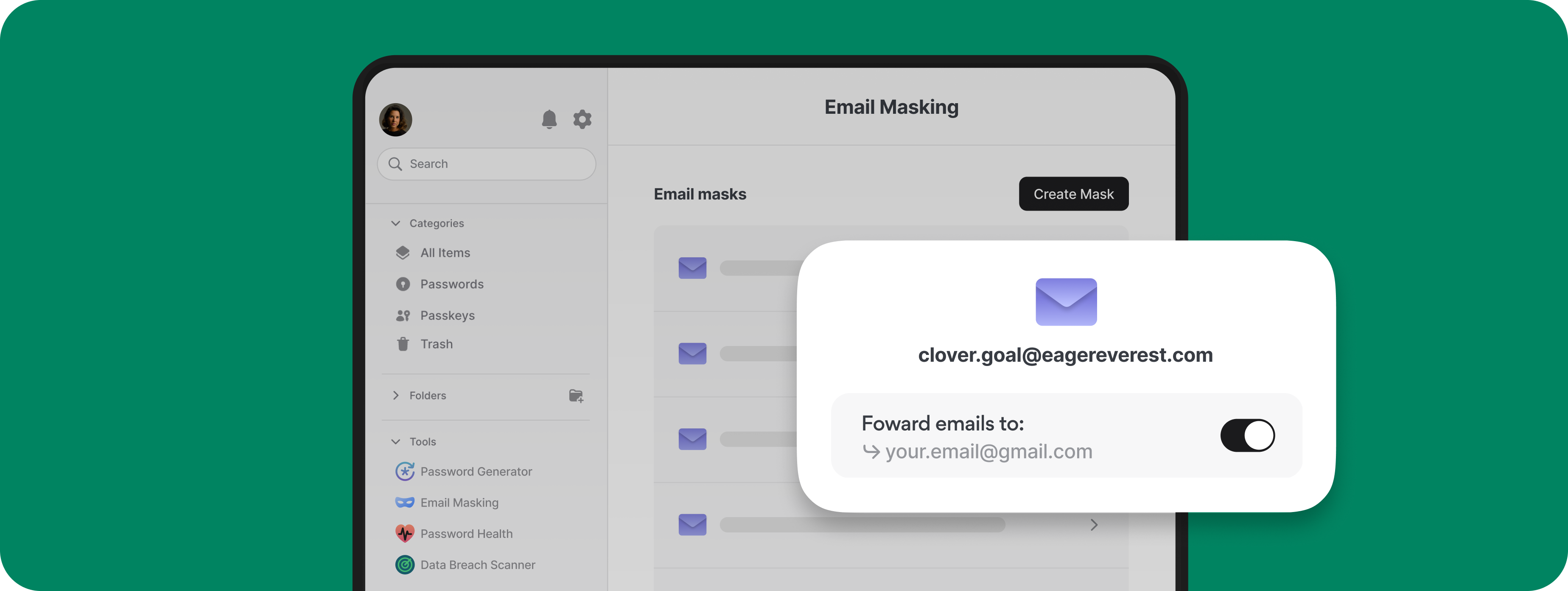1568x591 pixels.
Task: Select the Password Generator tool
Action: (x=476, y=471)
